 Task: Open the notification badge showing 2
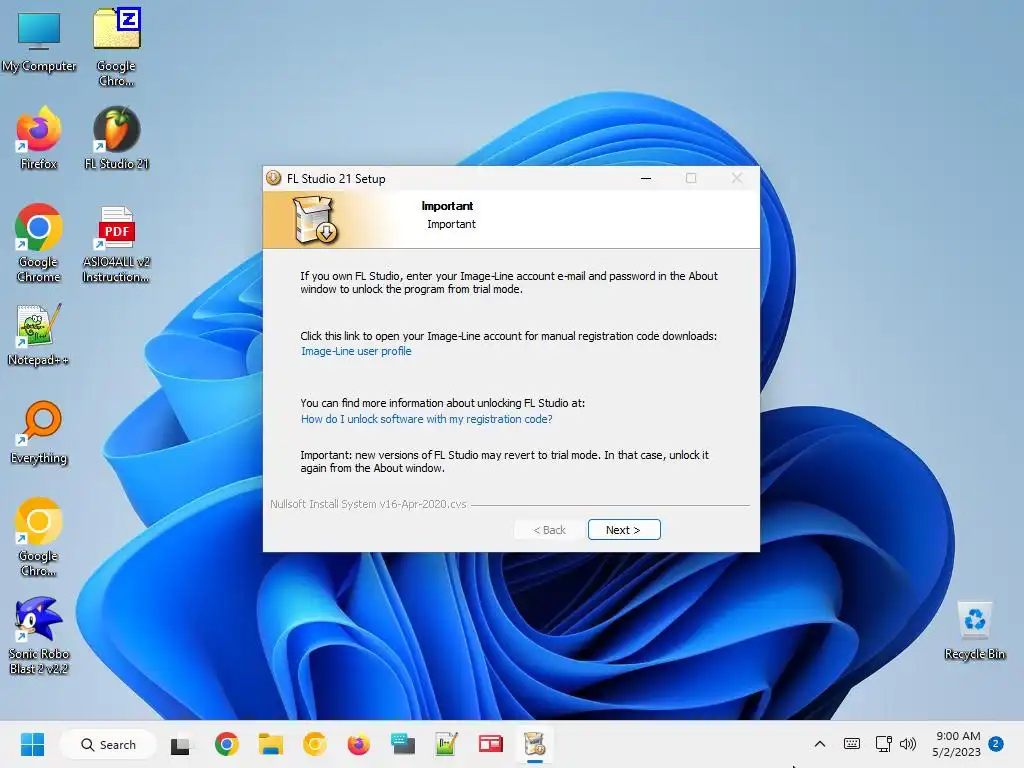point(995,744)
